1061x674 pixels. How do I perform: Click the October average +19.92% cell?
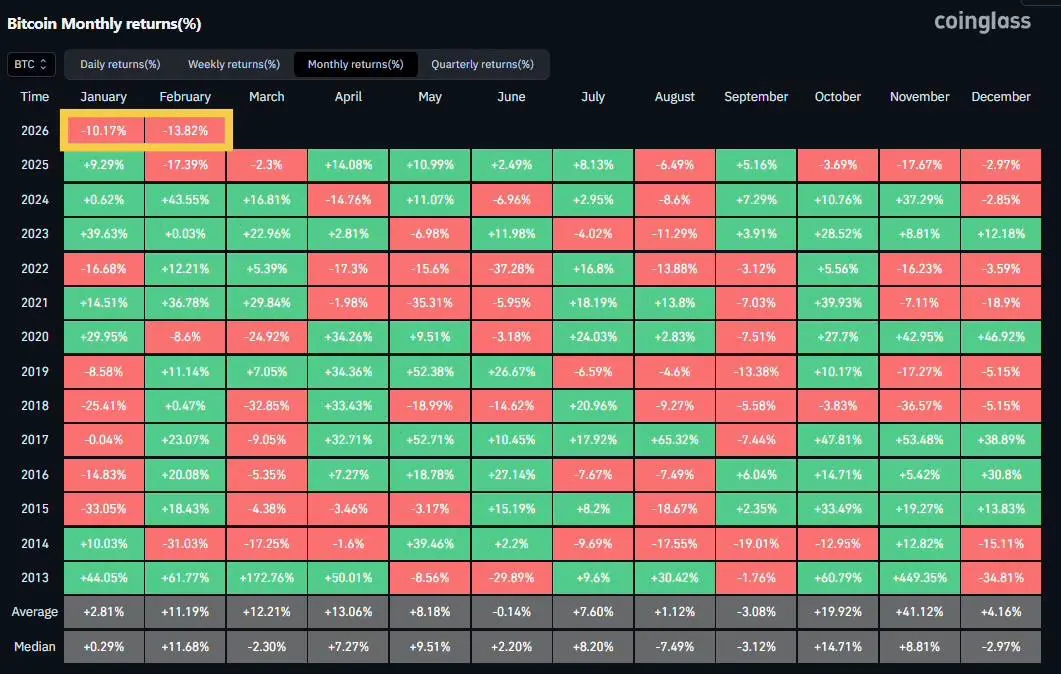click(838, 612)
